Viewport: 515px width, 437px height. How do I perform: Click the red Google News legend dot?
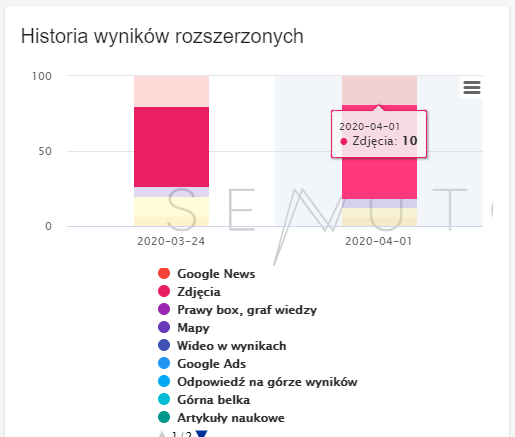tap(164, 273)
